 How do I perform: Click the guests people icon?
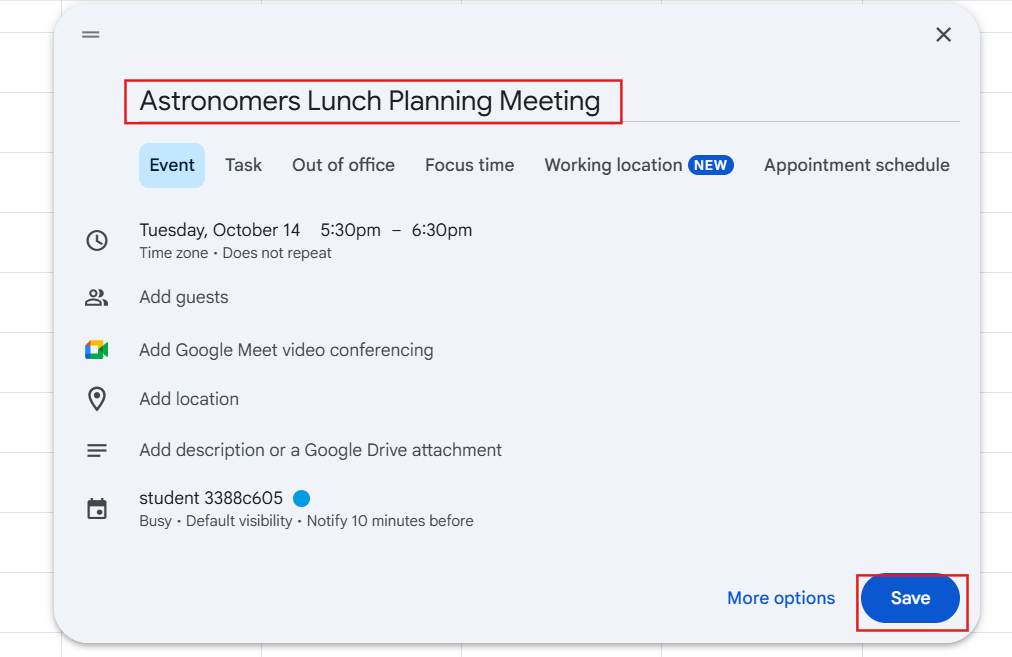click(x=97, y=297)
